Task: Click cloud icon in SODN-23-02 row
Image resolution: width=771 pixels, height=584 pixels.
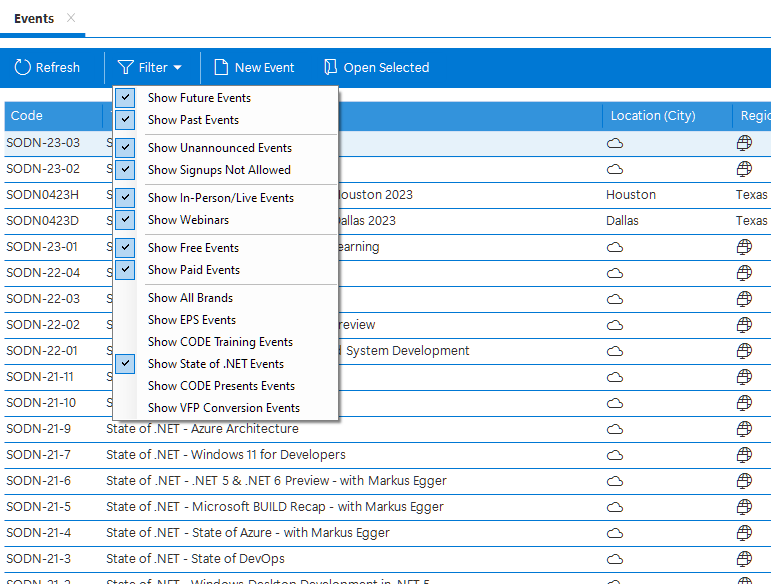Action: [x=615, y=170]
